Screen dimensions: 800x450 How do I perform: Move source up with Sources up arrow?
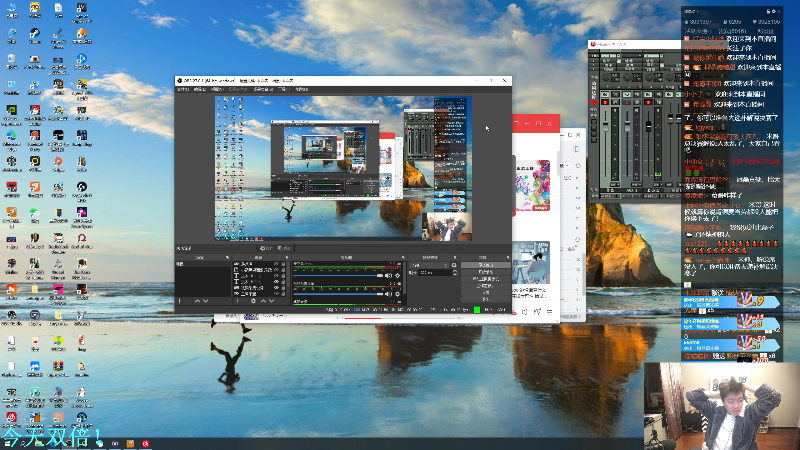pos(263,301)
